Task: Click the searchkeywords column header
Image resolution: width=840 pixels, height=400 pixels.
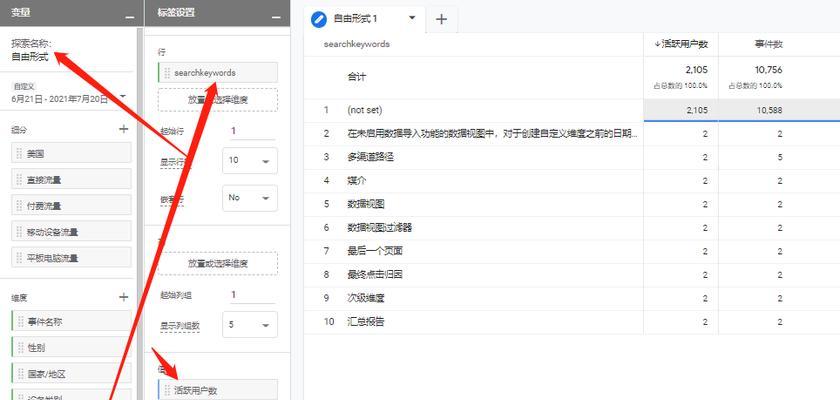Action: pos(357,44)
